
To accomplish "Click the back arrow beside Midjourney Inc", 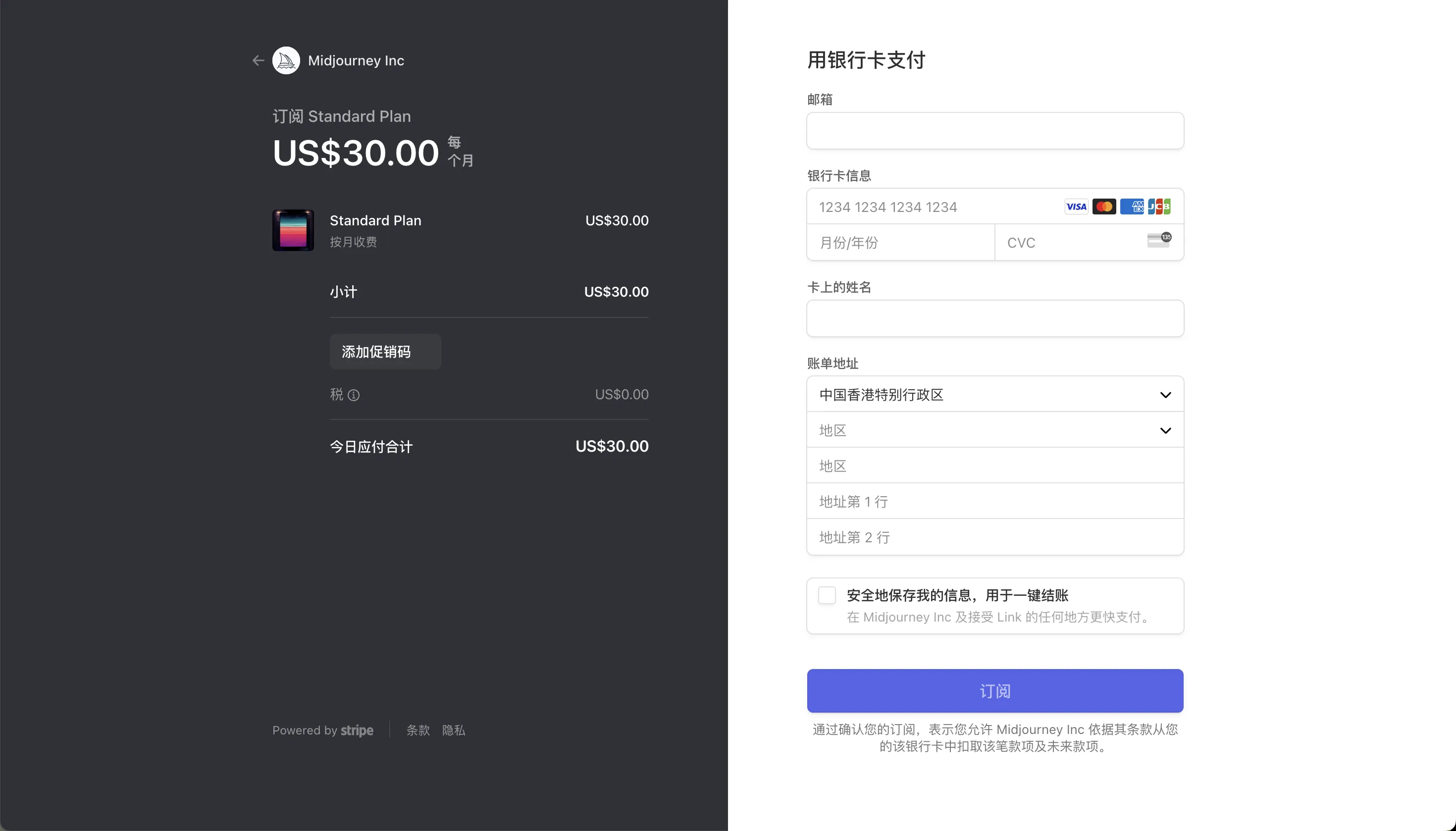I will (x=259, y=60).
